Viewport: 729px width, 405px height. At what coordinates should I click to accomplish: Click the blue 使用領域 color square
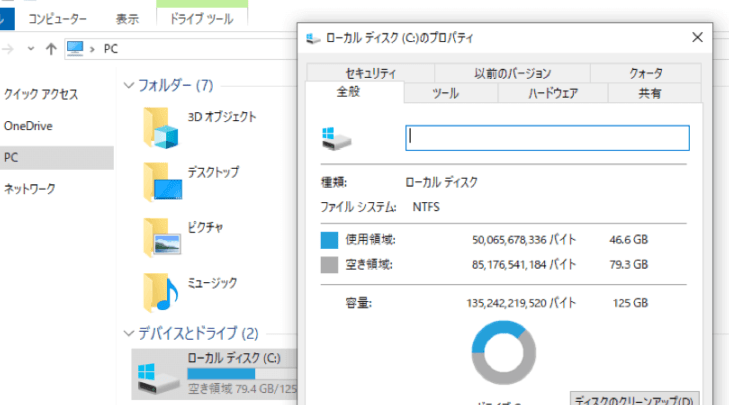click(329, 240)
